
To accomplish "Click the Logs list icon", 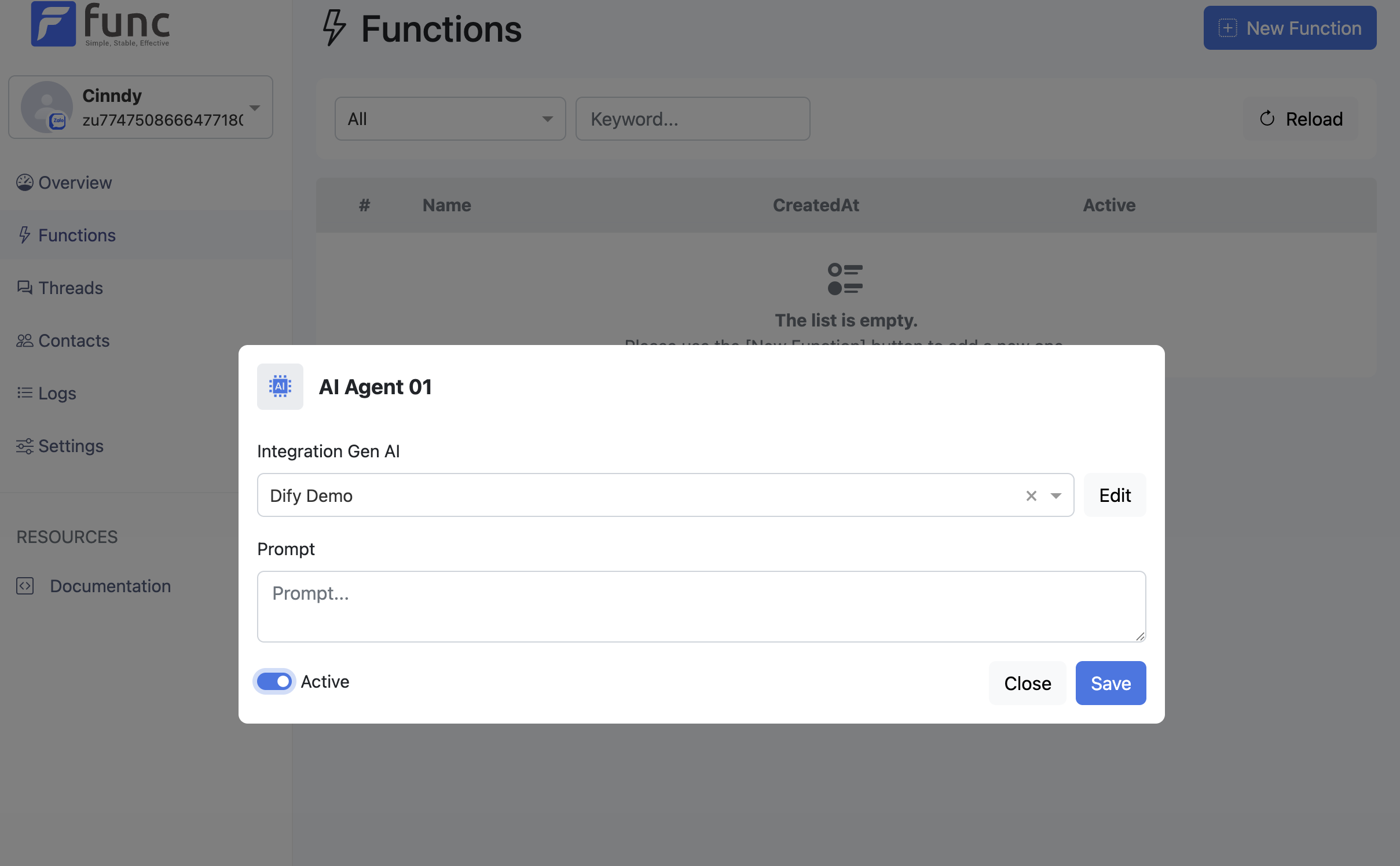I will coord(24,393).
